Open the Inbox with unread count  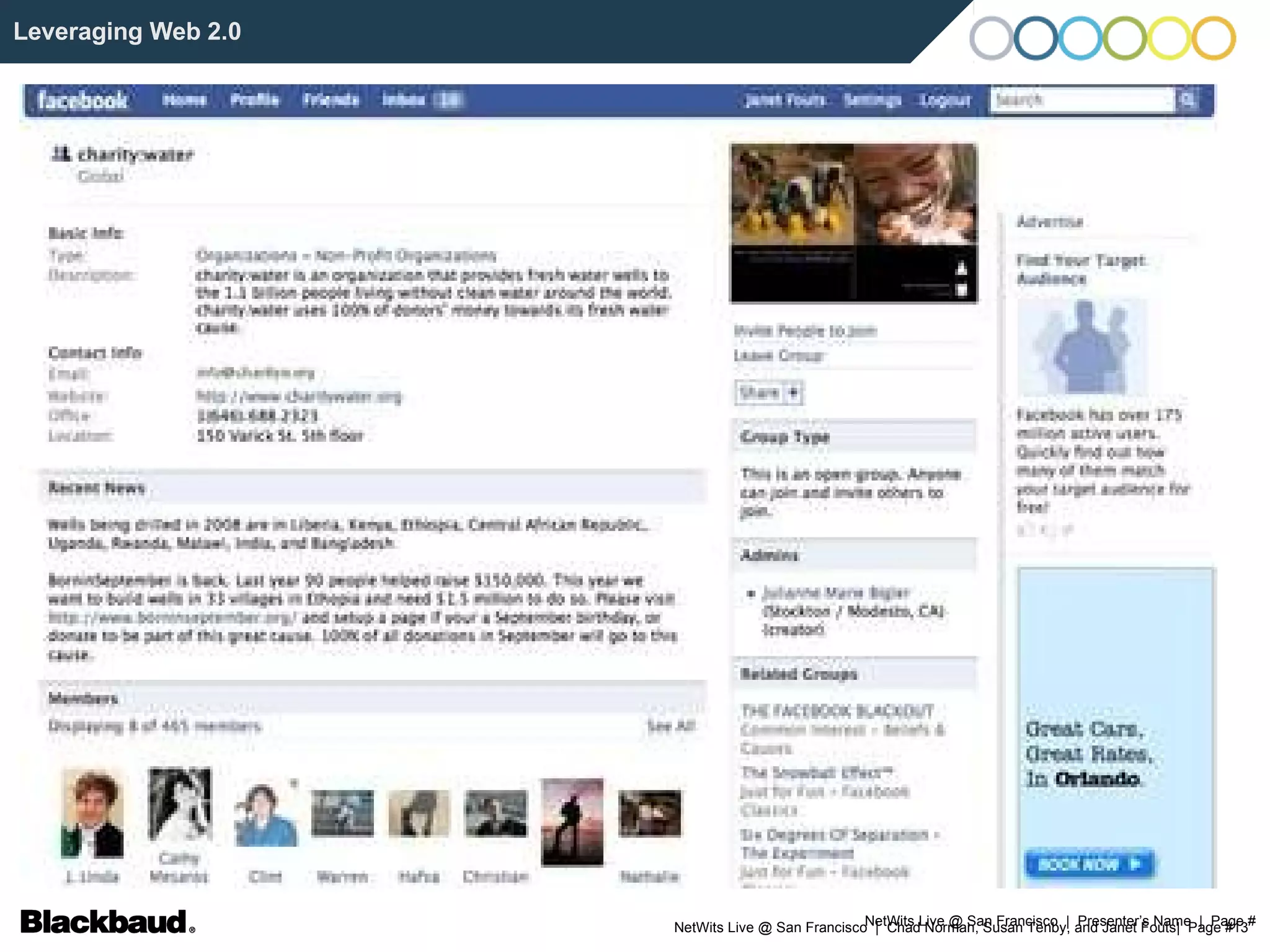coord(422,100)
